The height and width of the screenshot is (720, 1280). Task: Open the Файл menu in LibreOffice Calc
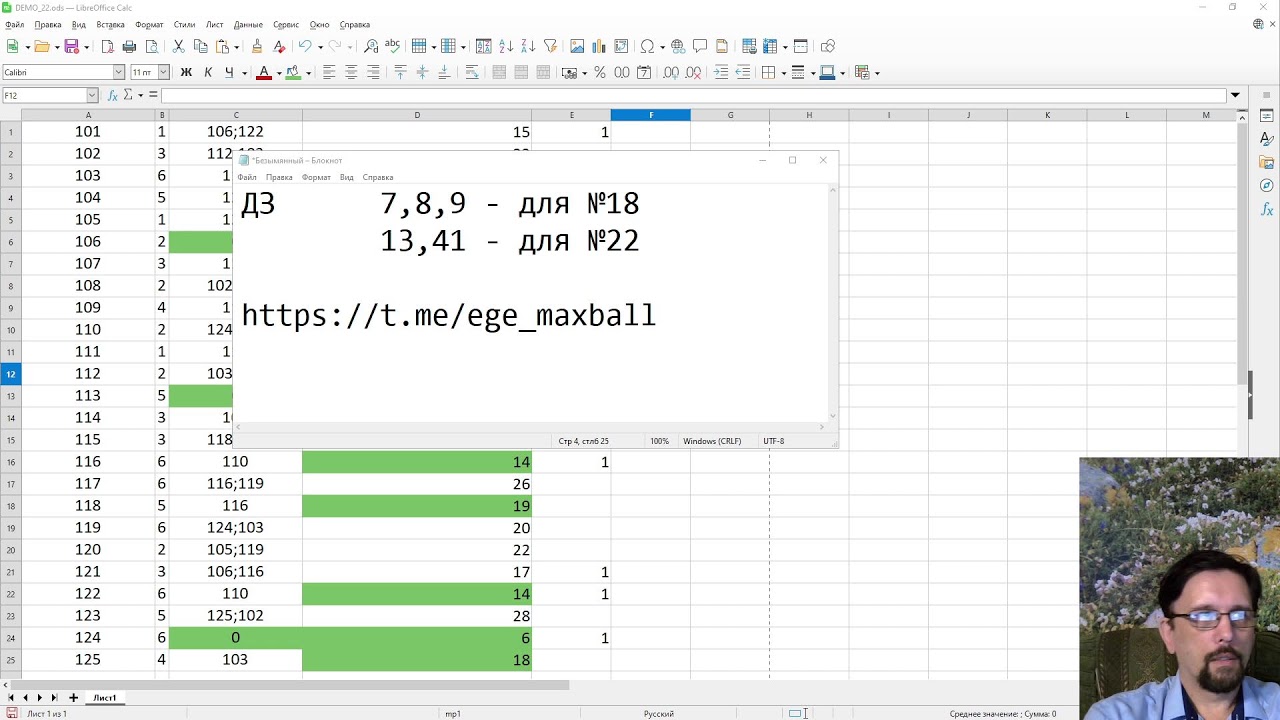pos(14,24)
